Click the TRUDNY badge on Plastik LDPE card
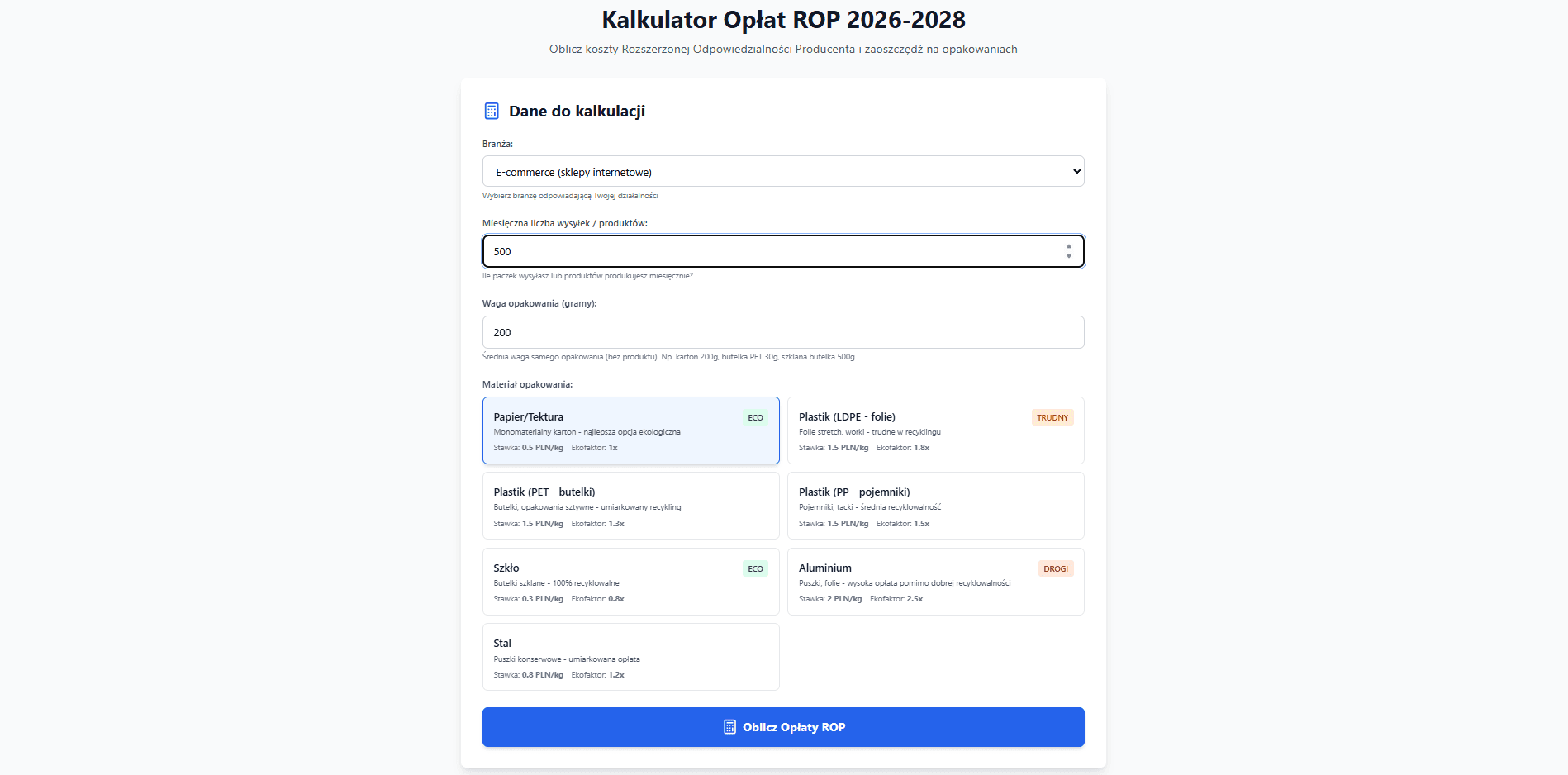Screen dimensions: 1568x775 click(x=1052, y=417)
